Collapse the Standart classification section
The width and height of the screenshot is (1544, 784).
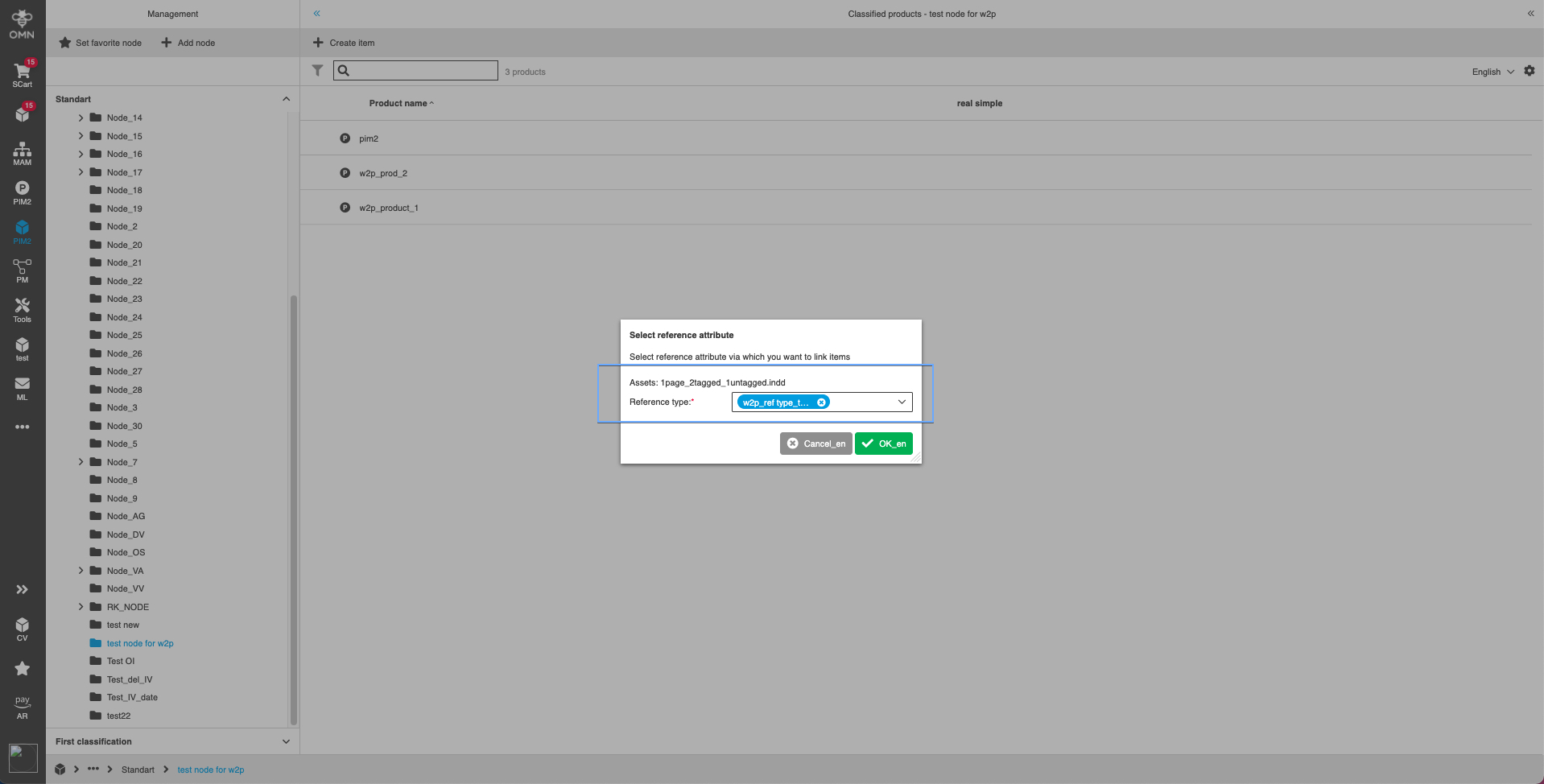tap(286, 98)
